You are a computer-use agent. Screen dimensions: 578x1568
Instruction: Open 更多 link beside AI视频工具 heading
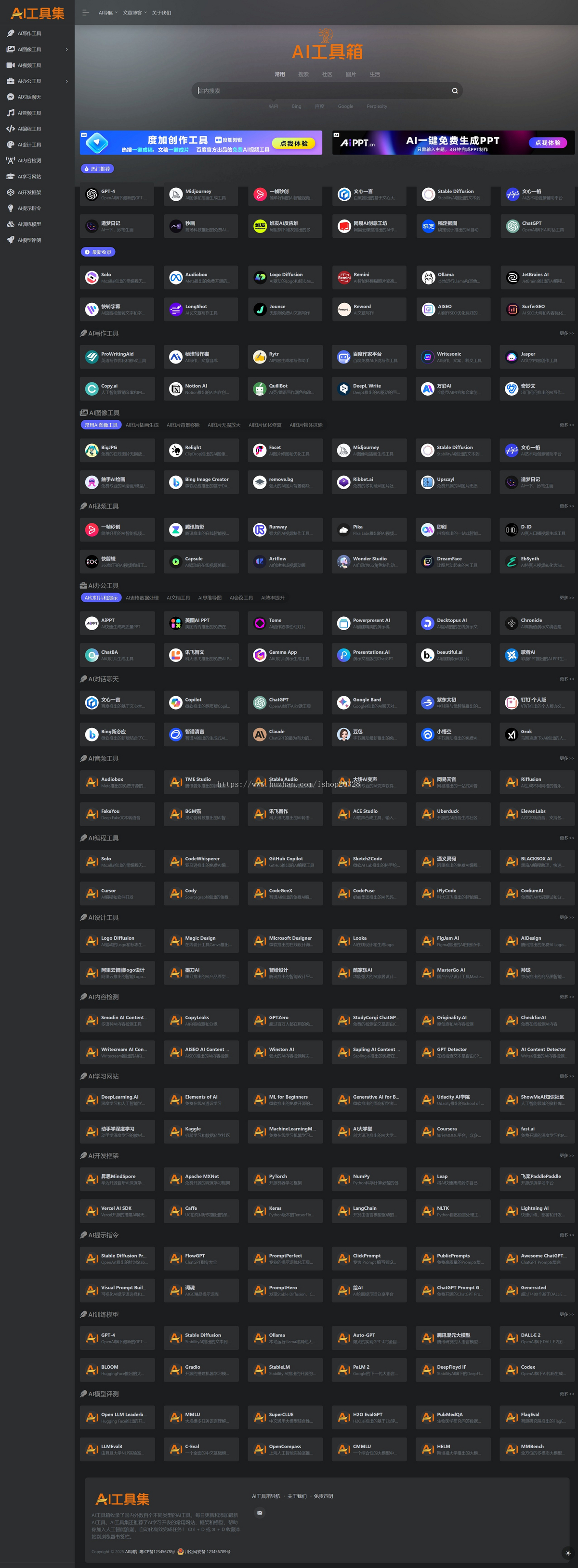[566, 506]
